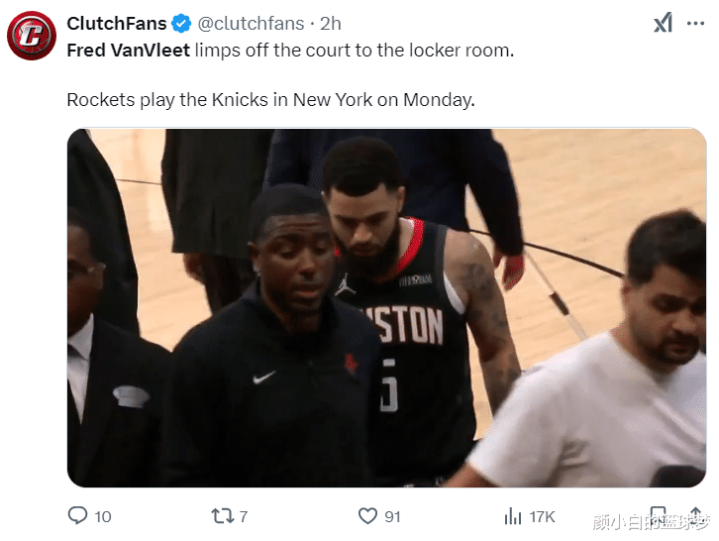Click the share upload-arrow icon
This screenshot has height=541, width=719.
click(x=695, y=516)
